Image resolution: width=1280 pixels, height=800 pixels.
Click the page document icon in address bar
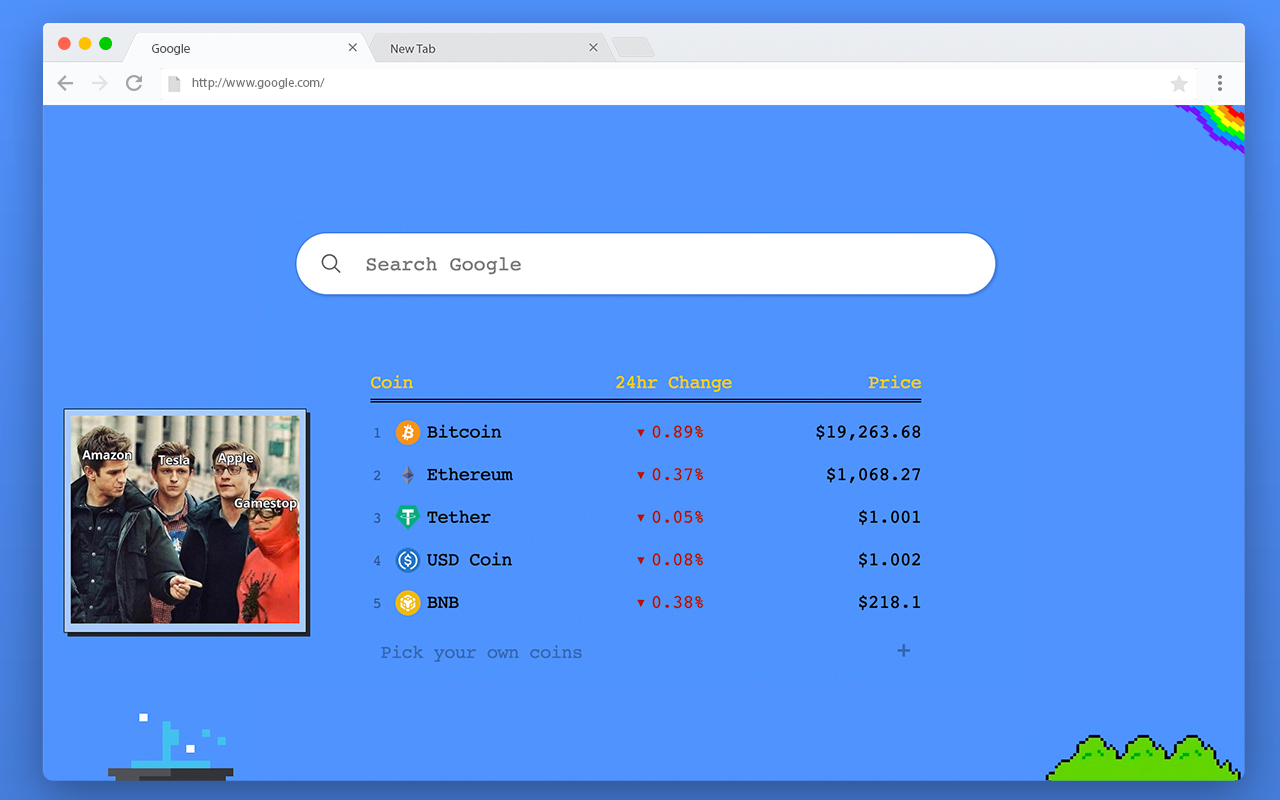pyautogui.click(x=174, y=83)
